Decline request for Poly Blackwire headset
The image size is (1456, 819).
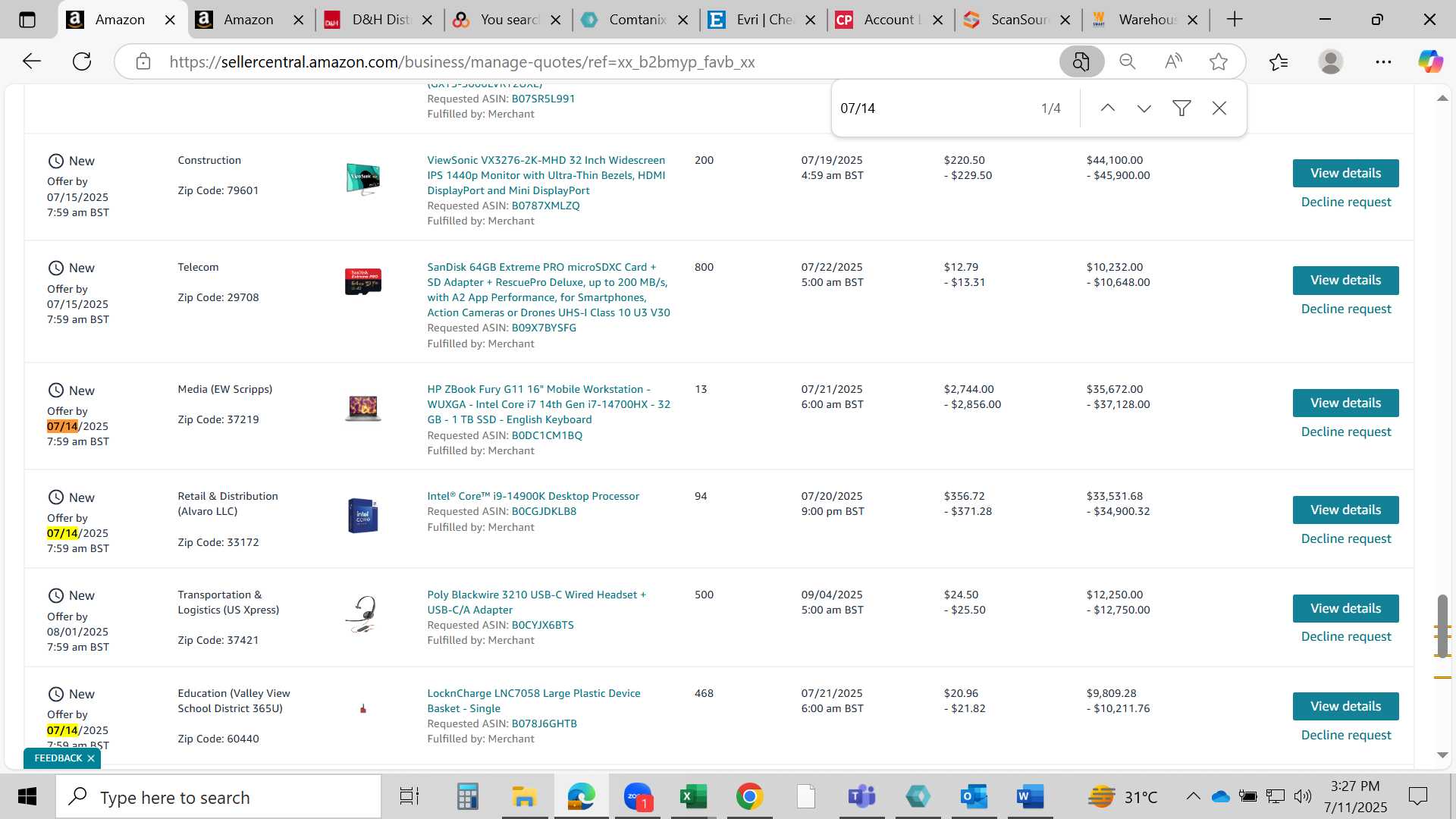click(1346, 636)
